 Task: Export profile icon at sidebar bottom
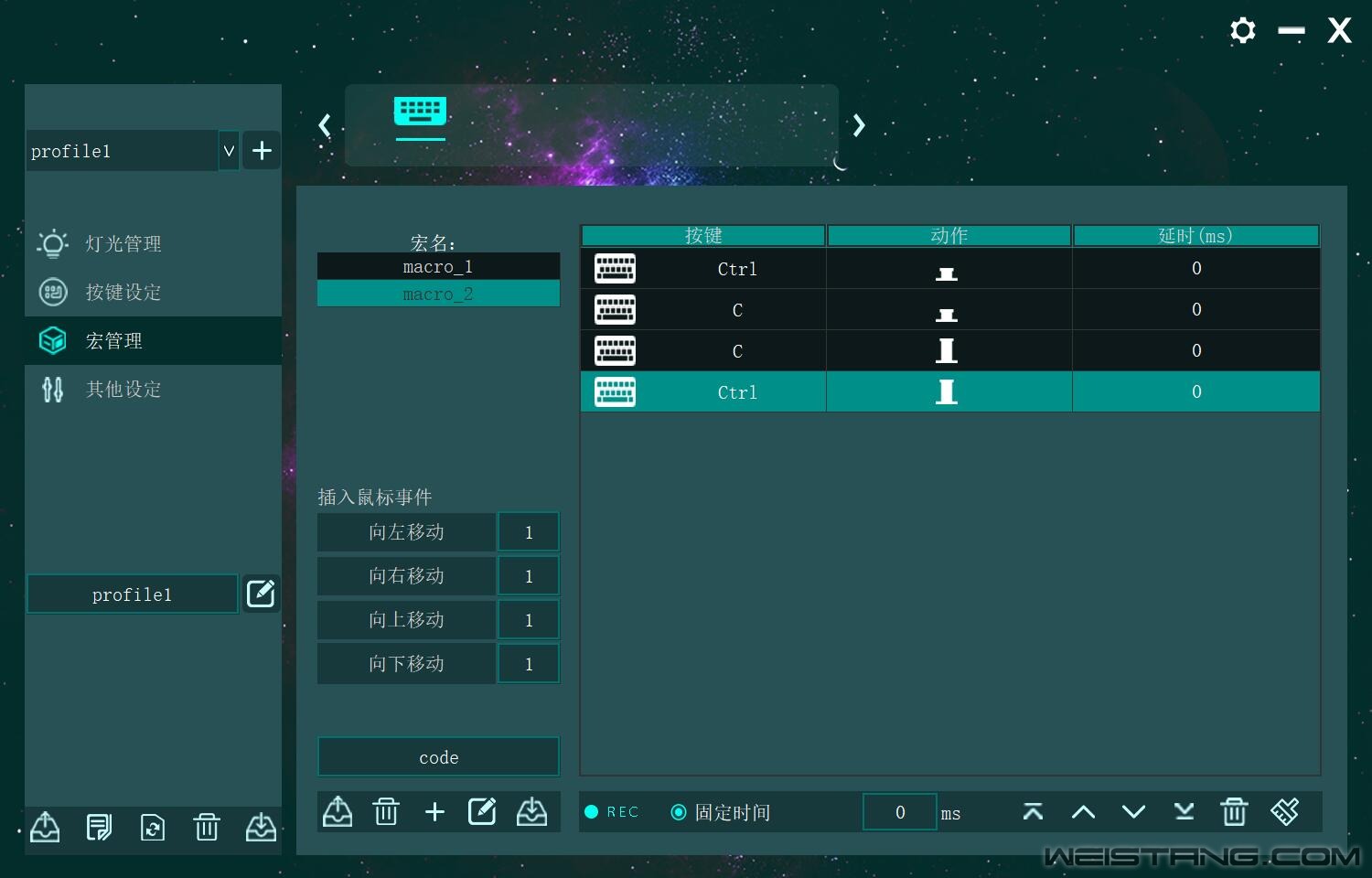(45, 828)
